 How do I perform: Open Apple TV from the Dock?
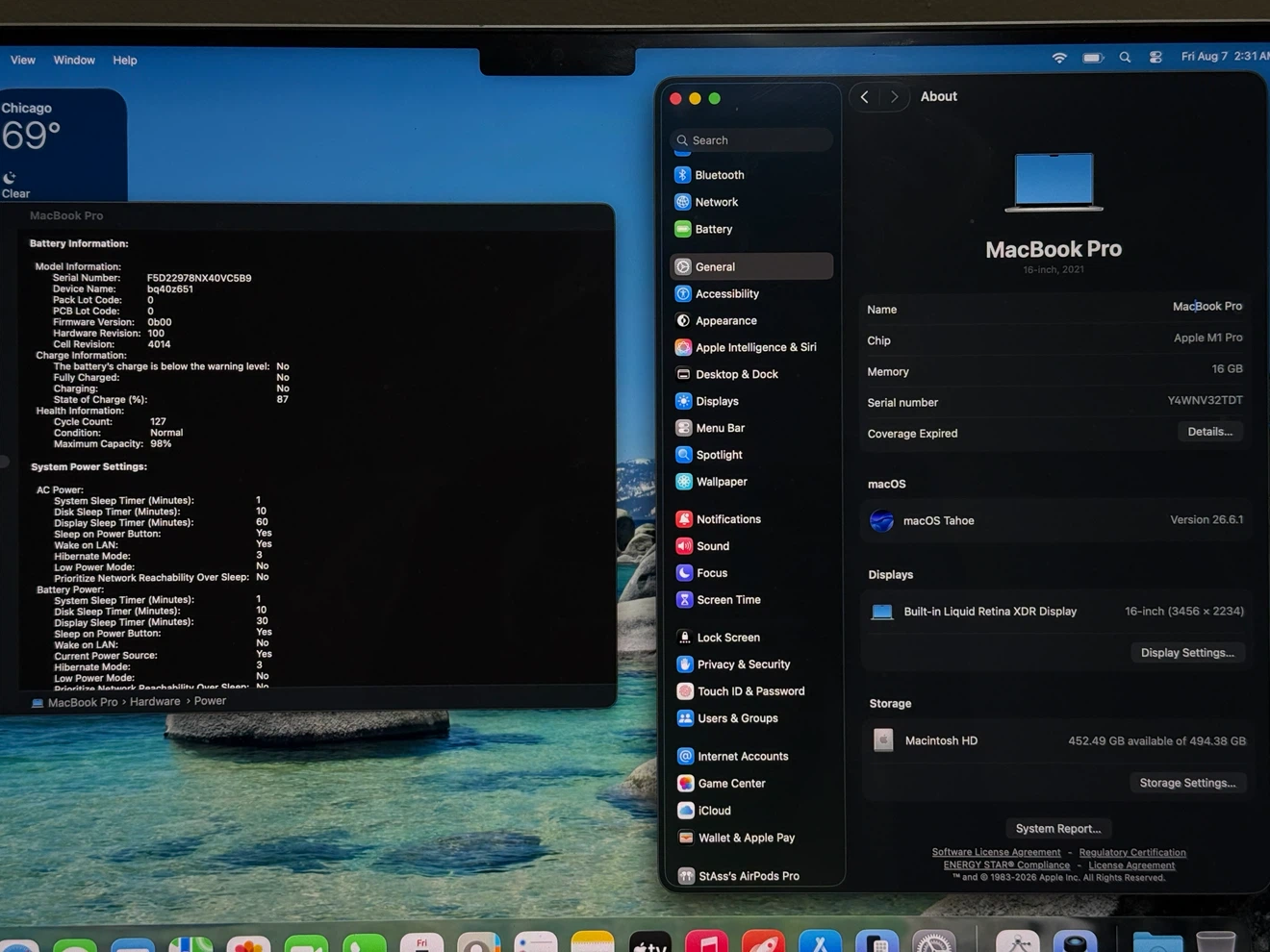pyautogui.click(x=650, y=942)
